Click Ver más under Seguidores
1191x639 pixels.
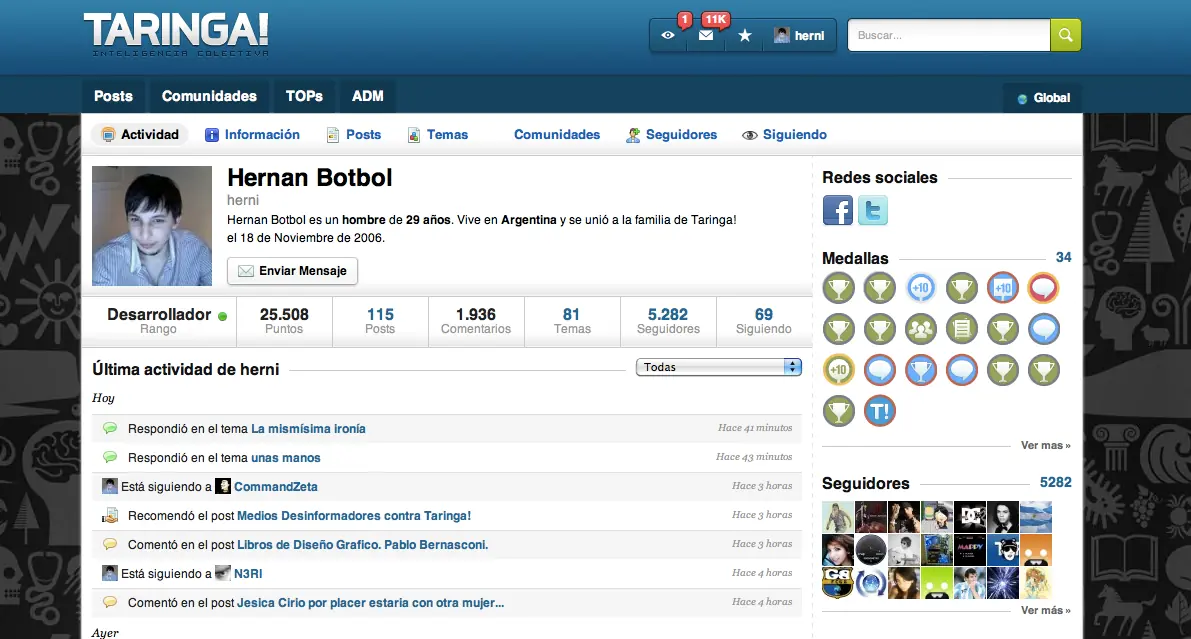click(x=1045, y=610)
